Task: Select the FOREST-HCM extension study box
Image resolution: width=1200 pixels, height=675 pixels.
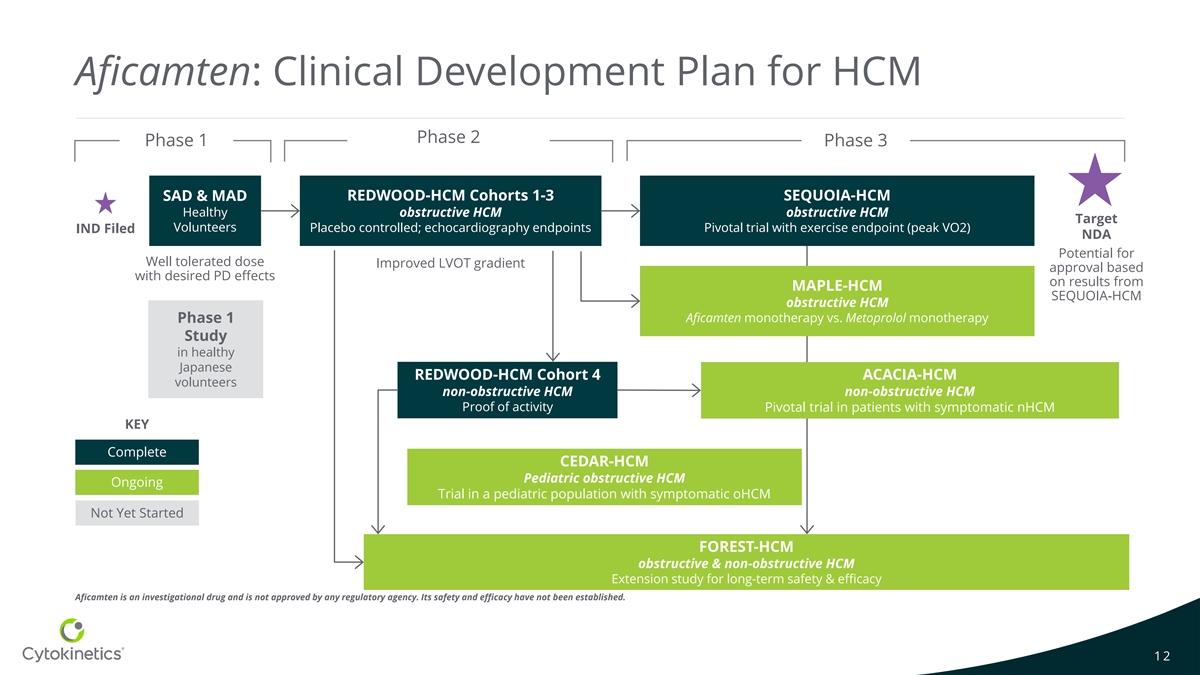Action: coord(746,562)
